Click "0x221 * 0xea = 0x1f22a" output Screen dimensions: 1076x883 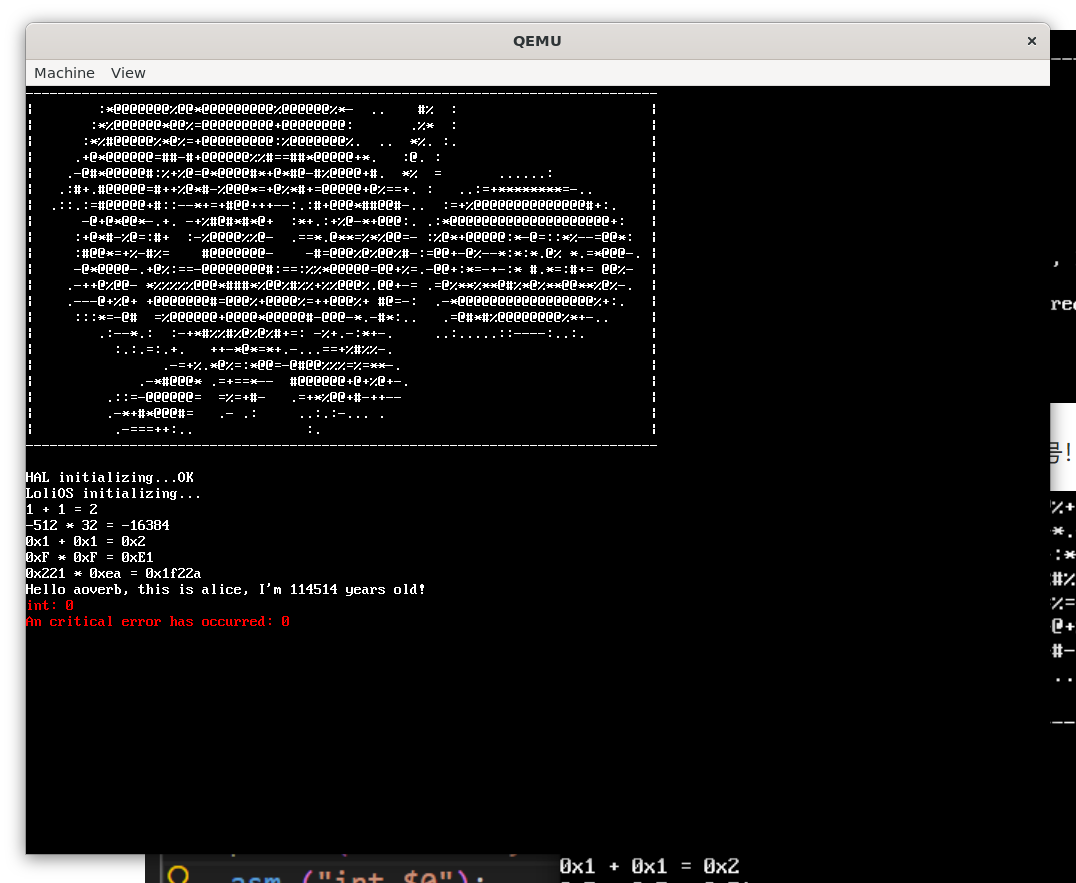click(x=113, y=573)
